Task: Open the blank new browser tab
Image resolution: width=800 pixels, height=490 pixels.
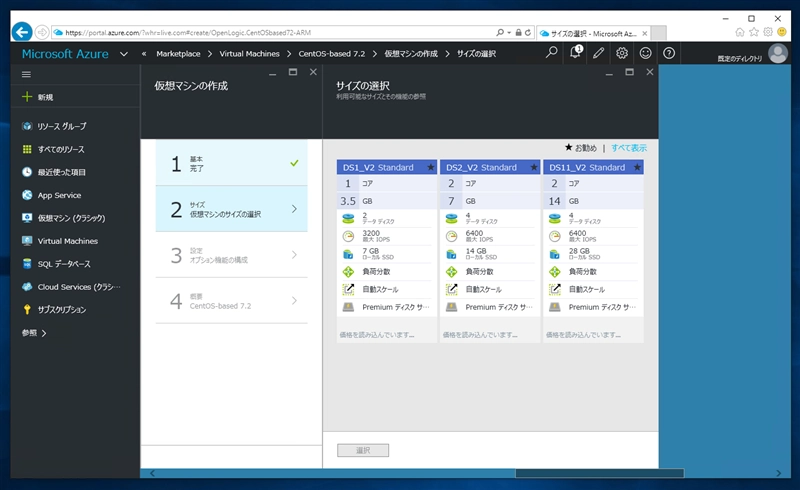Action: [x=659, y=33]
